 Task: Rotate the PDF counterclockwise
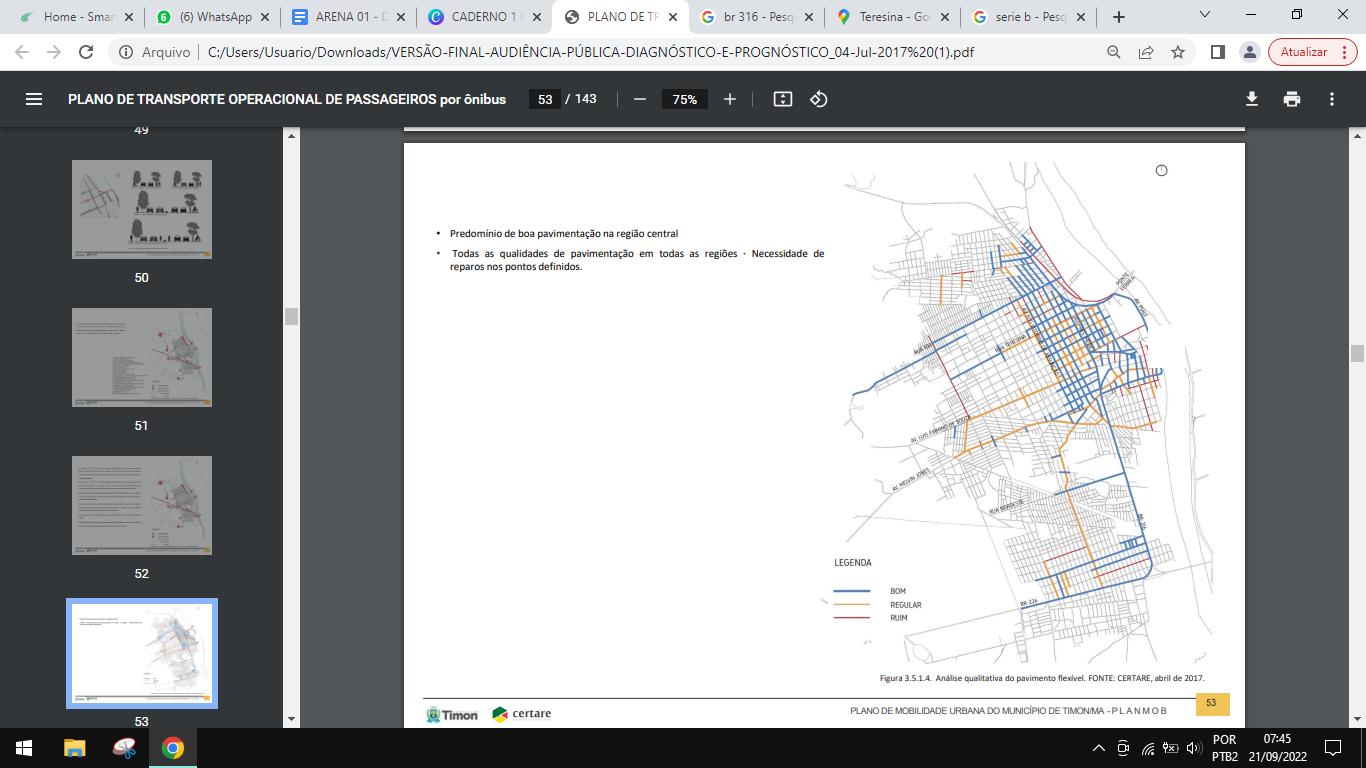point(819,99)
